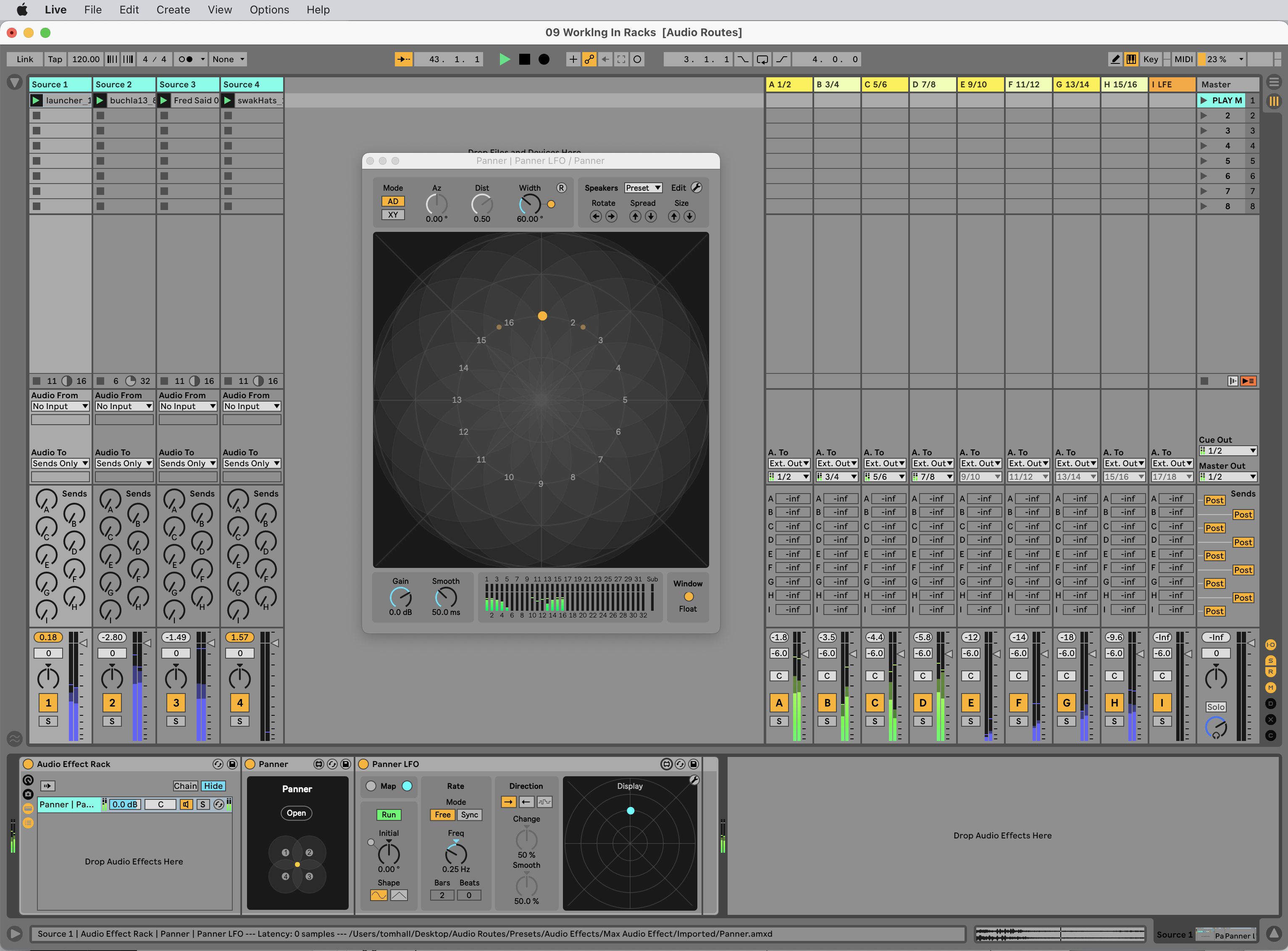The height and width of the screenshot is (951, 1288).
Task: Toggle Post button for Send A
Action: point(1214,500)
